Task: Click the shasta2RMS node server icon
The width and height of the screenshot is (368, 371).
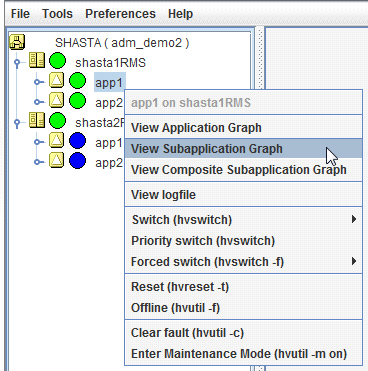Action: (37, 120)
